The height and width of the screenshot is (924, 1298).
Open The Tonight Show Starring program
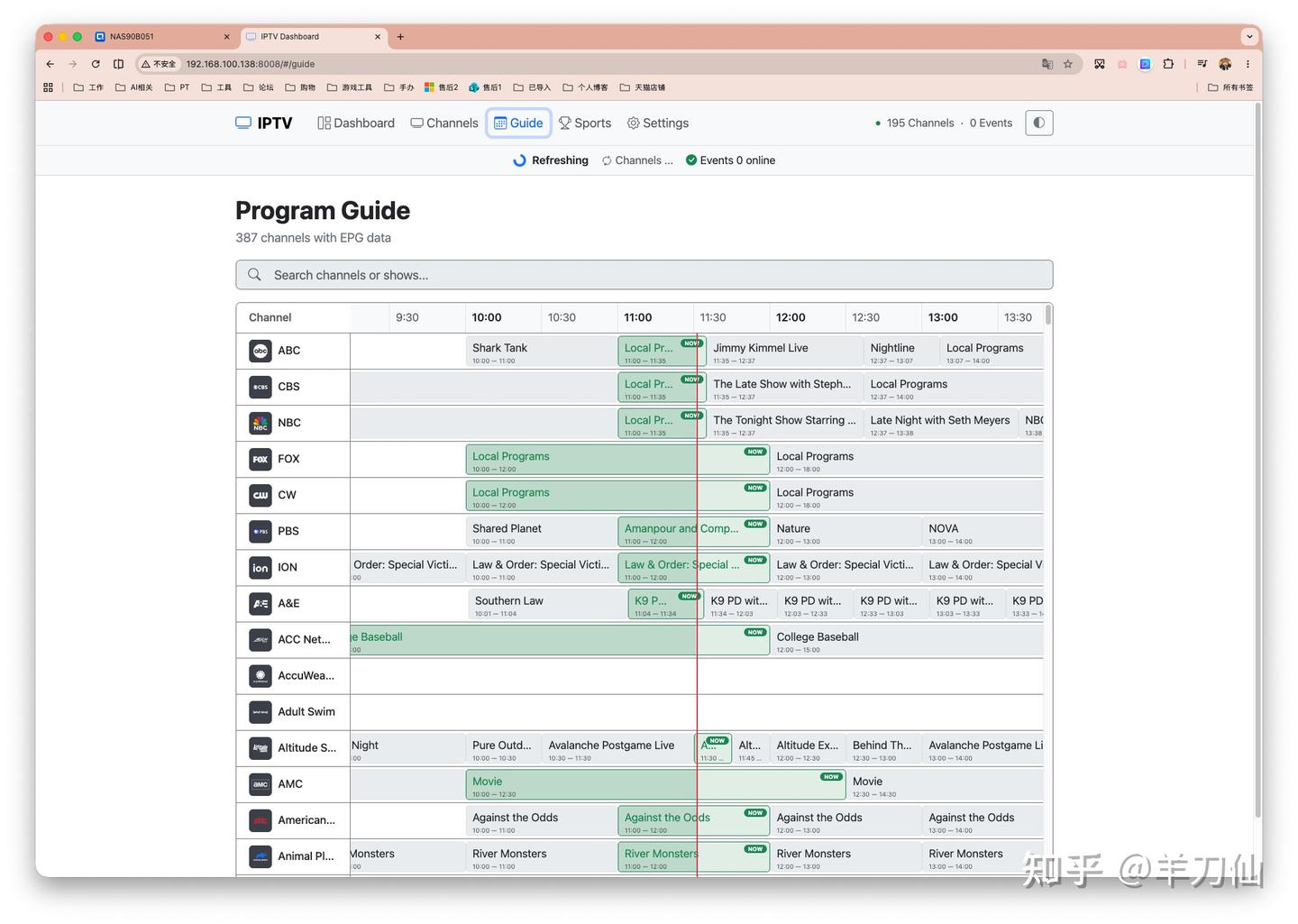tap(784, 424)
